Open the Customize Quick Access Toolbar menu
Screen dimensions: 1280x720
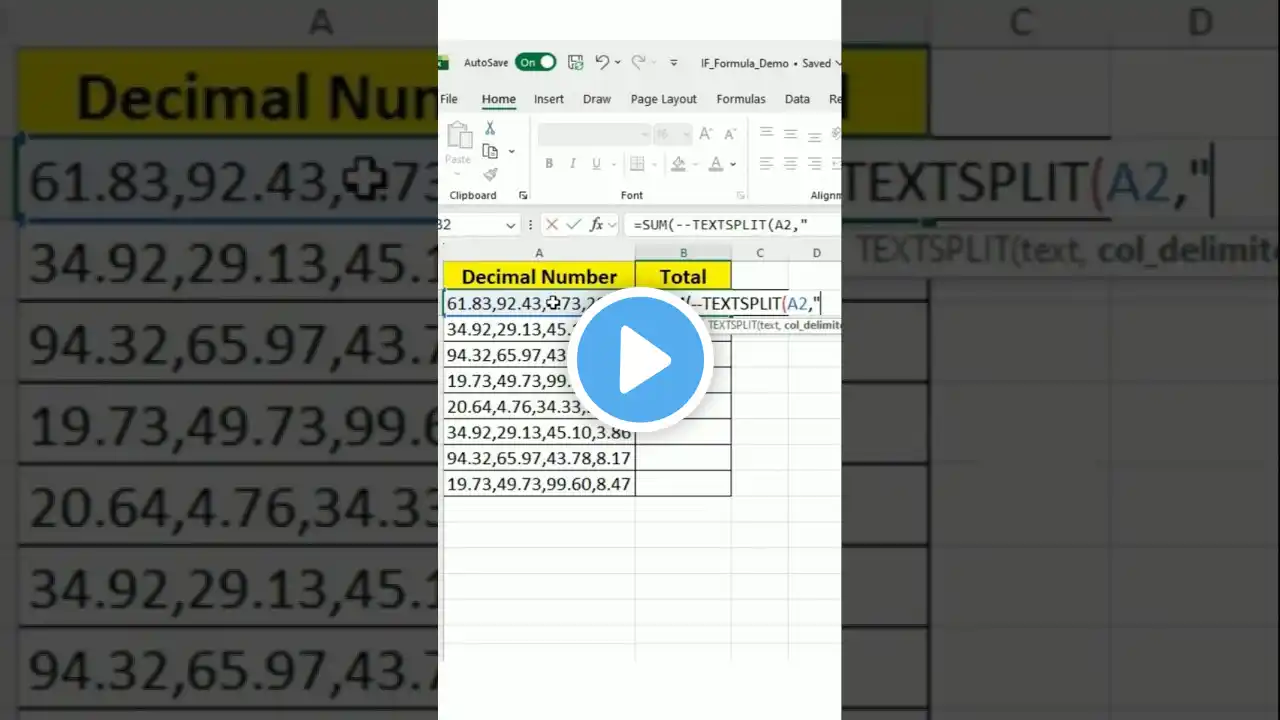coord(674,63)
